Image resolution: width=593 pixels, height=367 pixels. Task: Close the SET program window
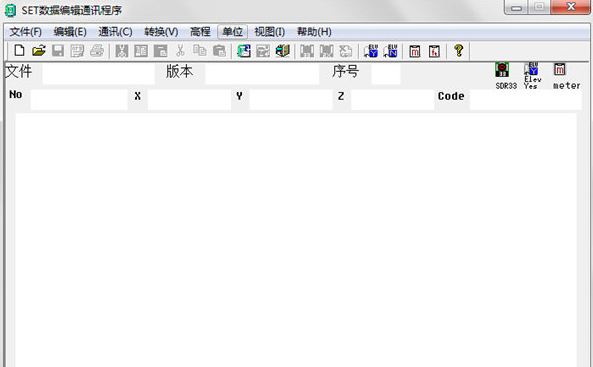570,7
